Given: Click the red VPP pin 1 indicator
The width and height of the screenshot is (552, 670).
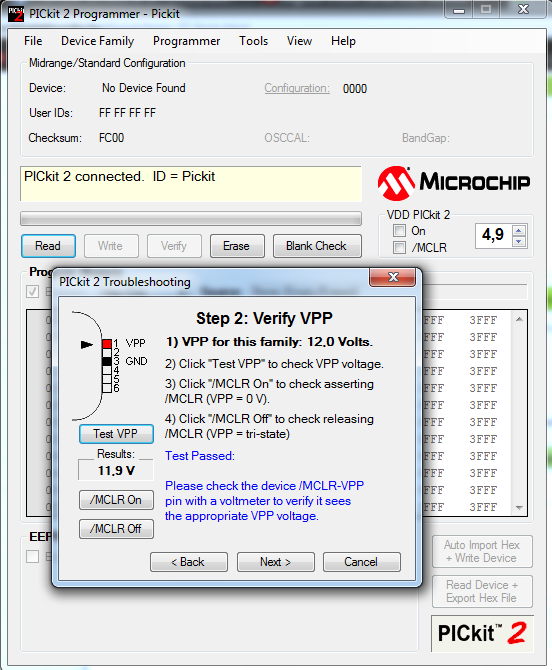Looking at the screenshot, I should (107, 344).
